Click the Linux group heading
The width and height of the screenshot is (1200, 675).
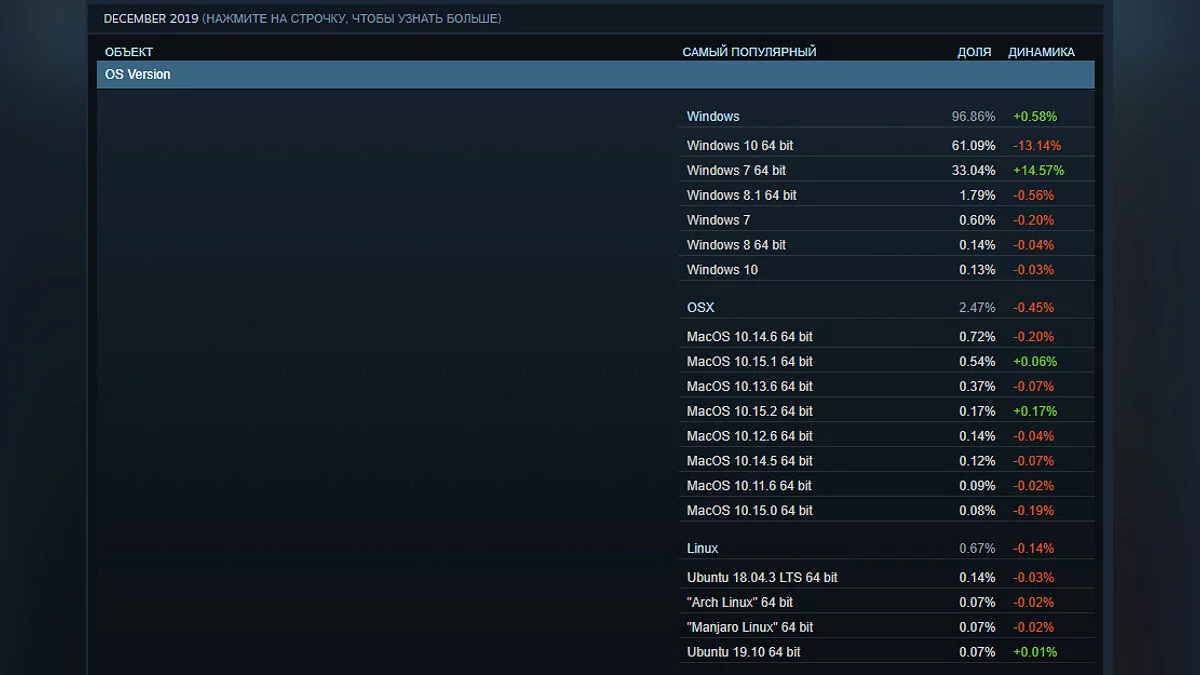(x=703, y=549)
